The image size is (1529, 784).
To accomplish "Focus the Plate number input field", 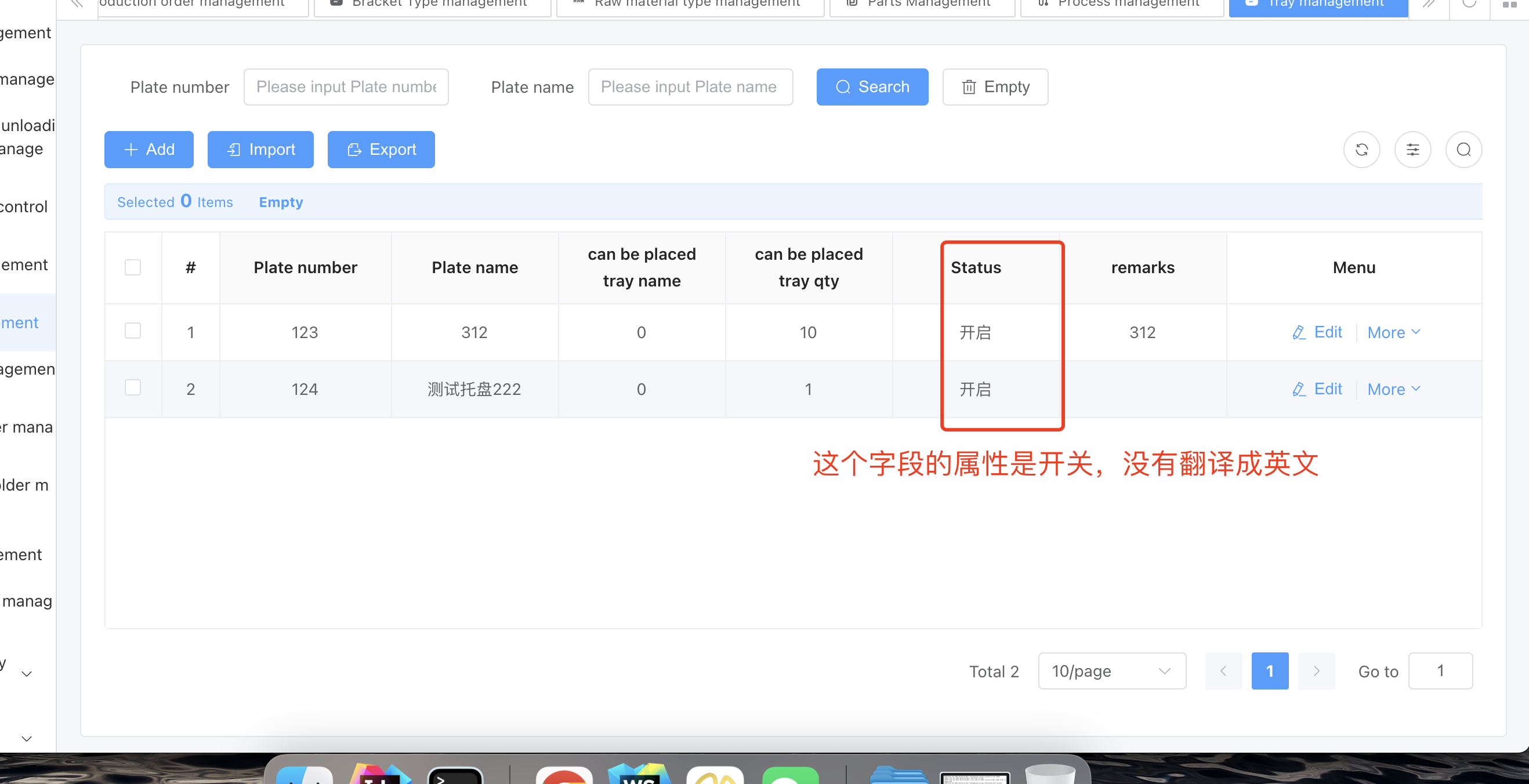I will (x=346, y=87).
